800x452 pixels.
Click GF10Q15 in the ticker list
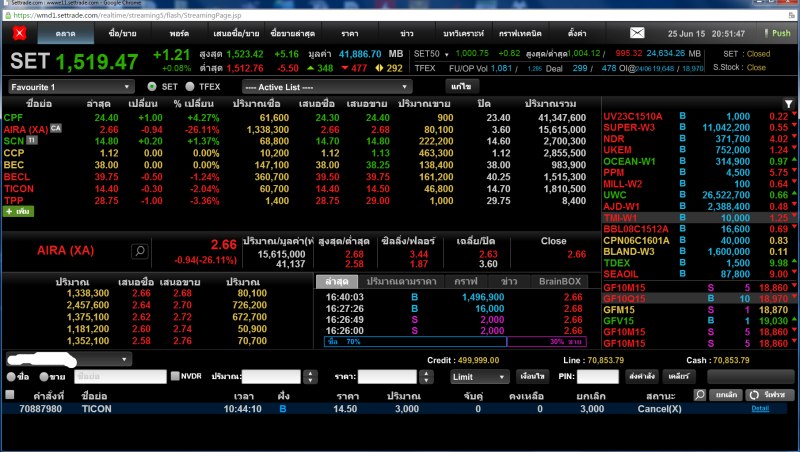(x=624, y=298)
